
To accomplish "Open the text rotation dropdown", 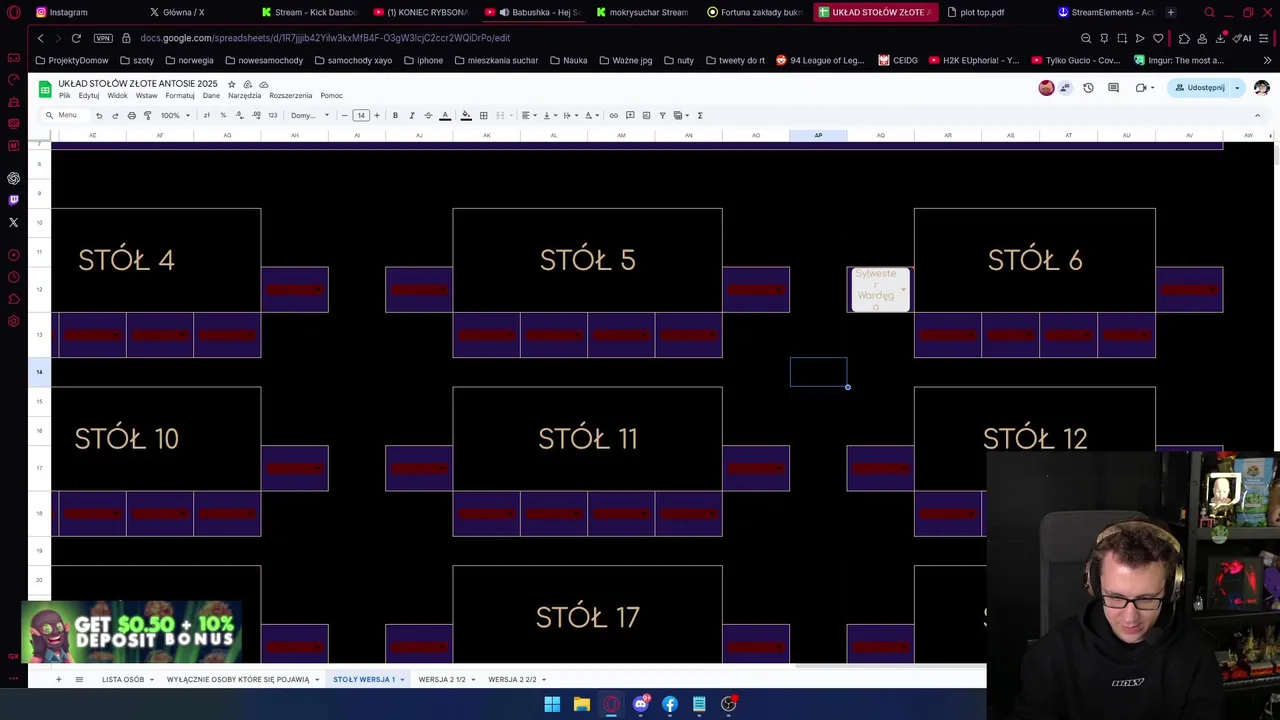I will tap(592, 115).
